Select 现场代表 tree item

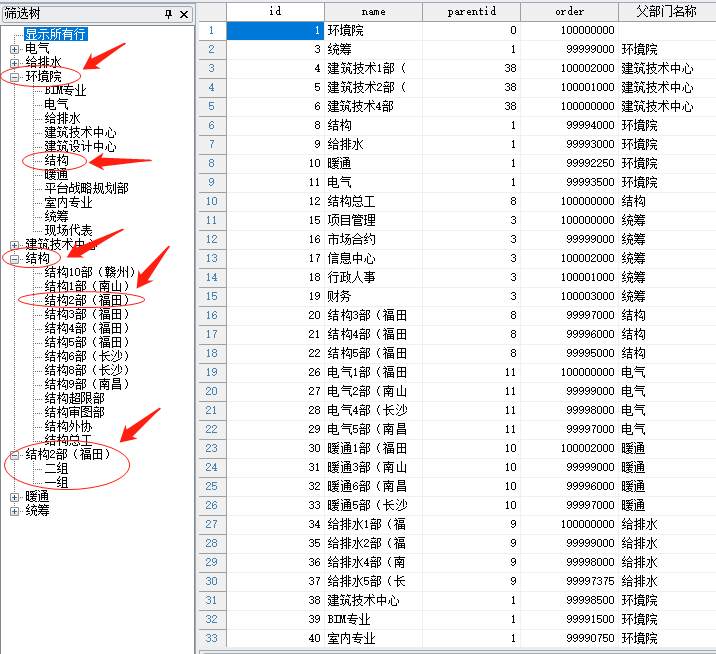pyautogui.click(x=68, y=231)
